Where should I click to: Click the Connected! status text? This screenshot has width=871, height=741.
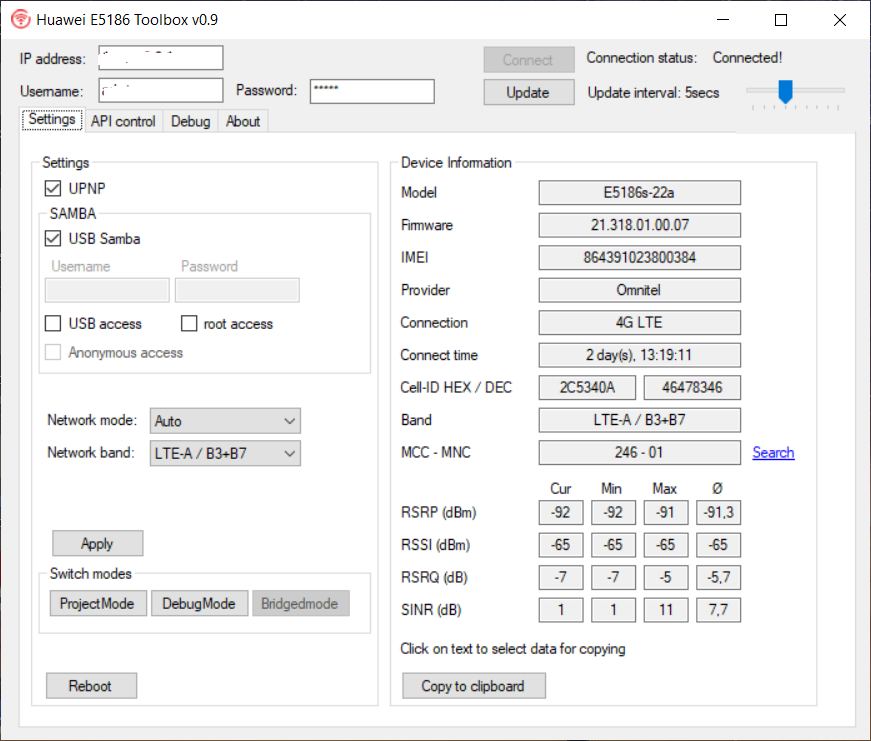click(x=747, y=58)
